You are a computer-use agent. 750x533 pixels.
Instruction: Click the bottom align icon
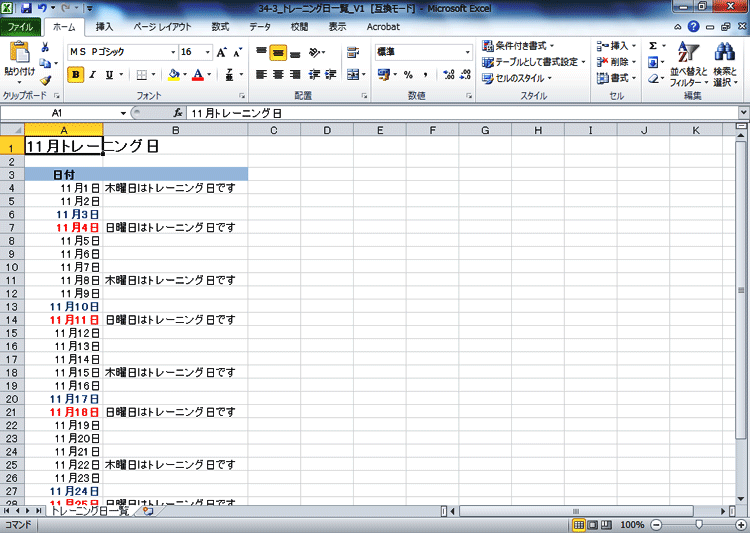(x=295, y=53)
